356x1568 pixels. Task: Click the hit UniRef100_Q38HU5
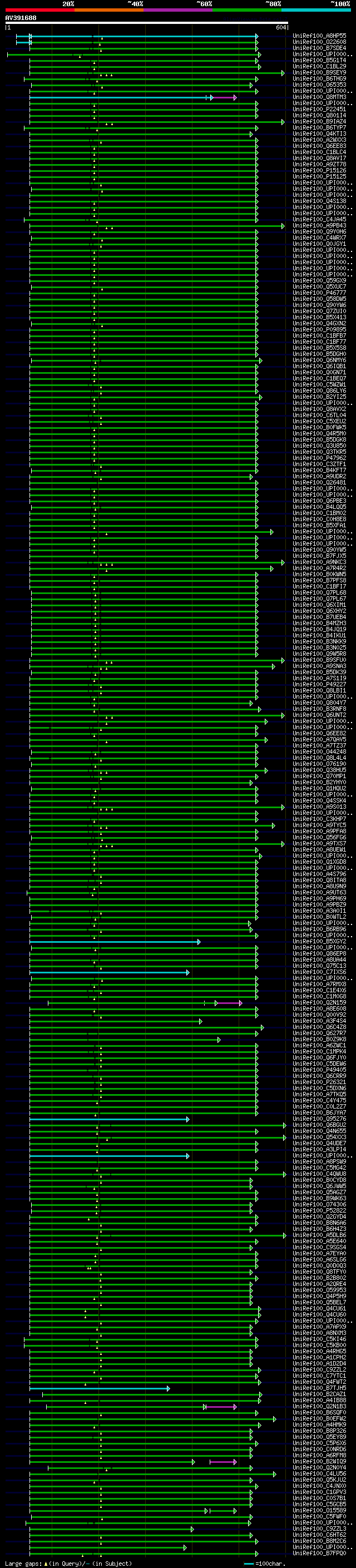tap(319, 770)
